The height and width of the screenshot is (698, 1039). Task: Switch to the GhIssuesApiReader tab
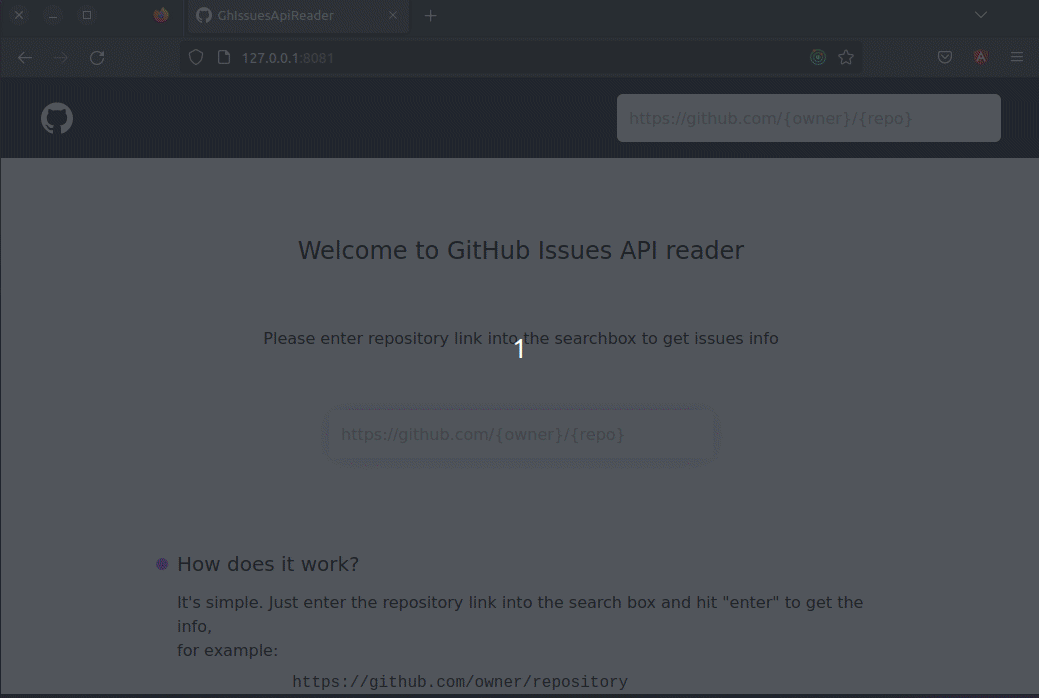click(x=283, y=15)
